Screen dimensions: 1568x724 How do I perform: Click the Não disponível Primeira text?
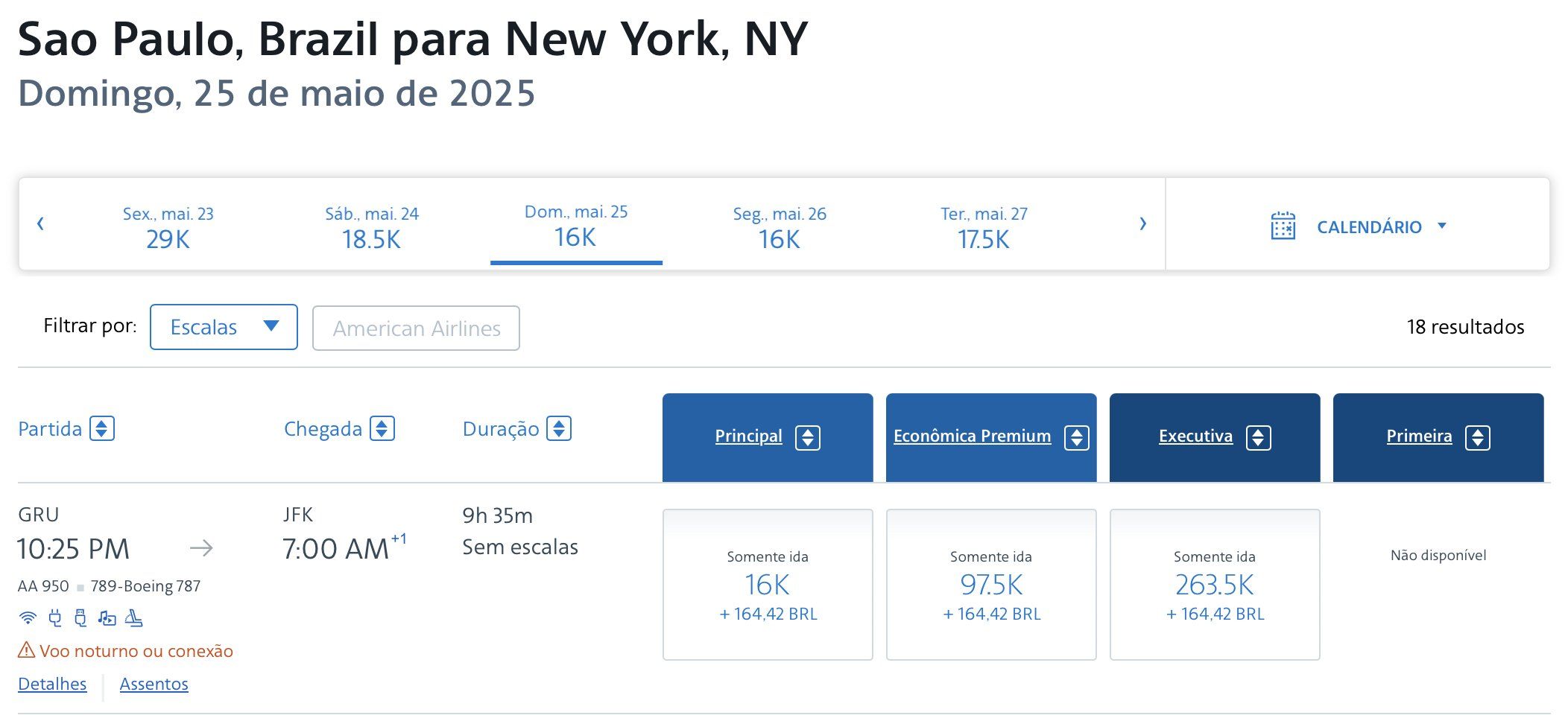click(1438, 555)
